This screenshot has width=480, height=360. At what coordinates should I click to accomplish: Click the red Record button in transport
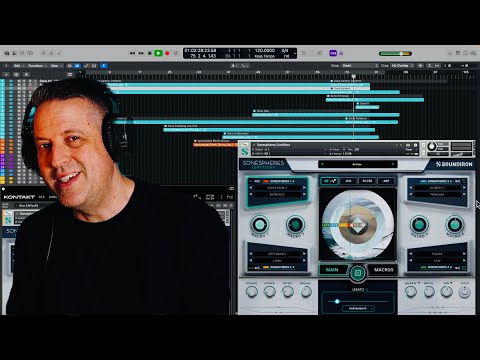coord(167,53)
